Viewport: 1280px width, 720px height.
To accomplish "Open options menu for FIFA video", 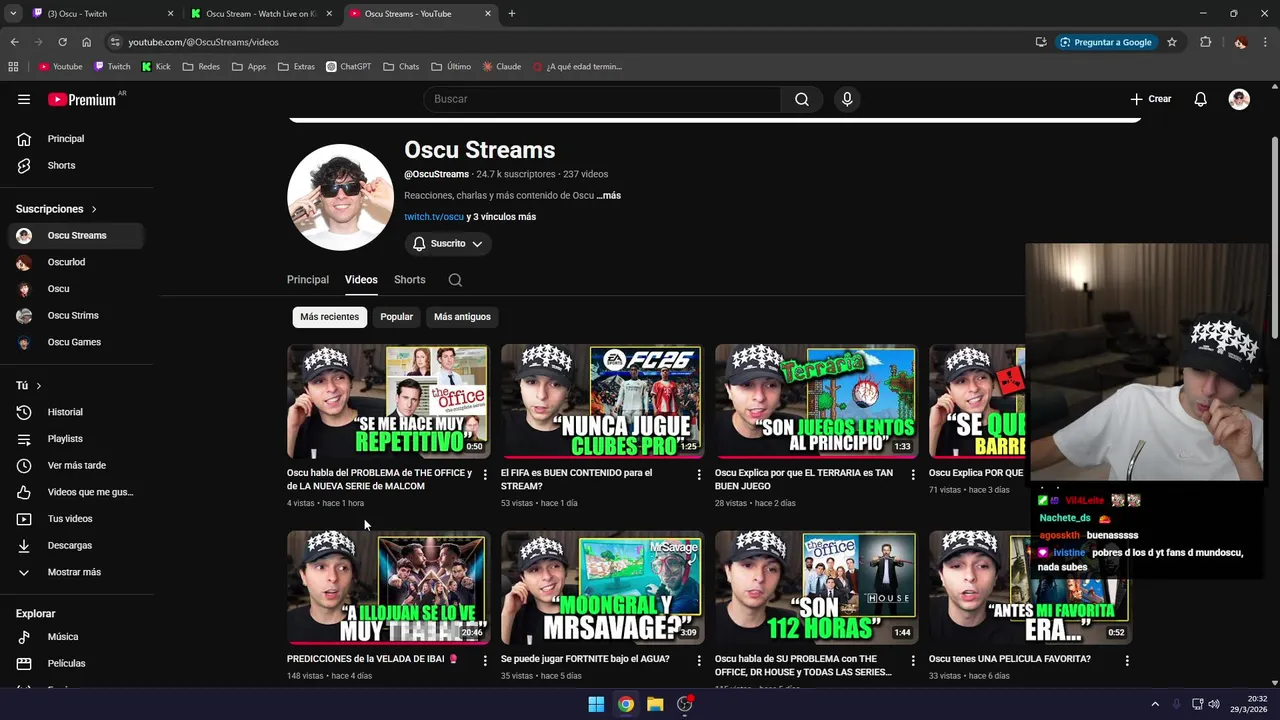I will click(699, 474).
